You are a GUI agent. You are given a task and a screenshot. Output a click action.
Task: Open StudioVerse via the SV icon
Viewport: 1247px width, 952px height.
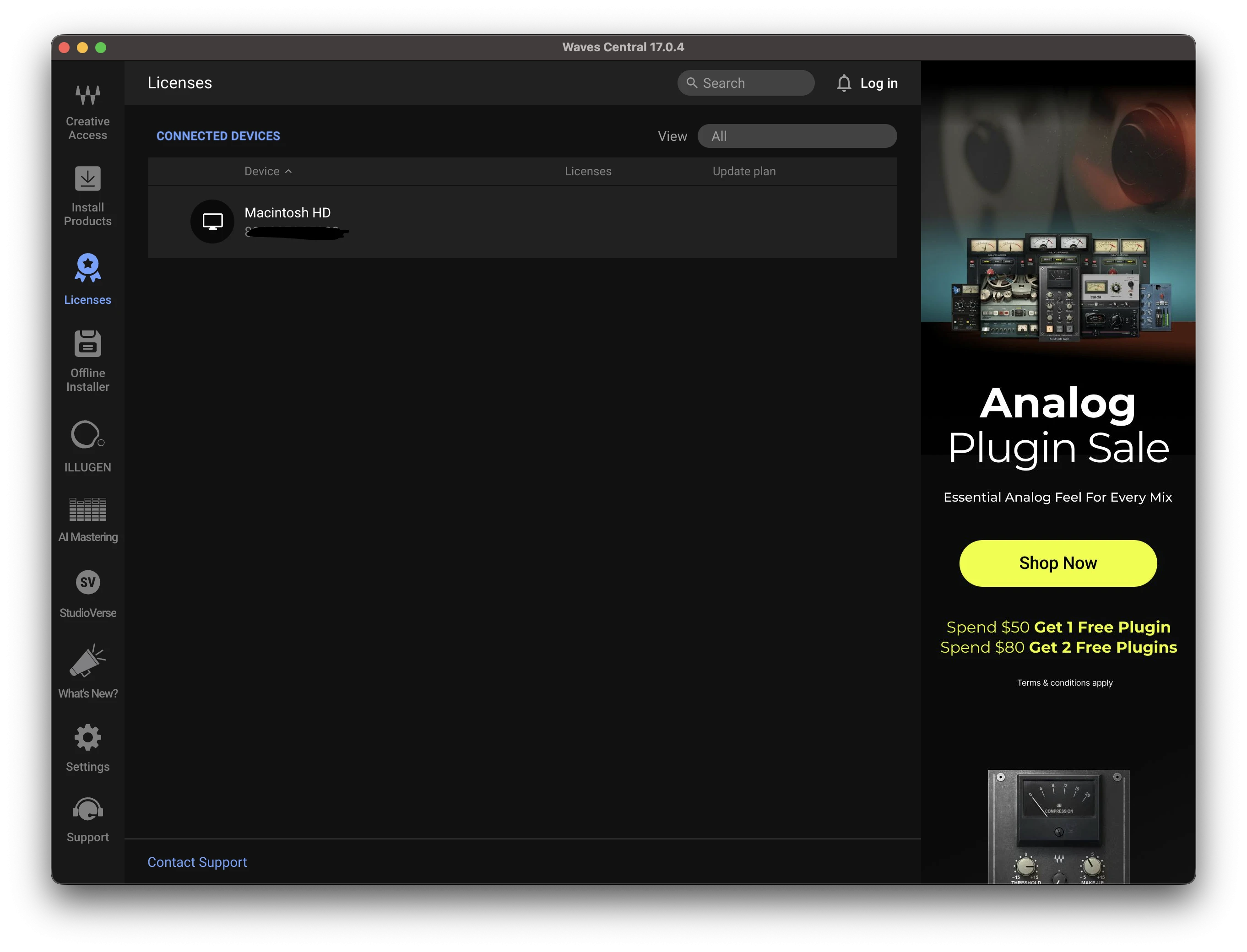(87, 583)
